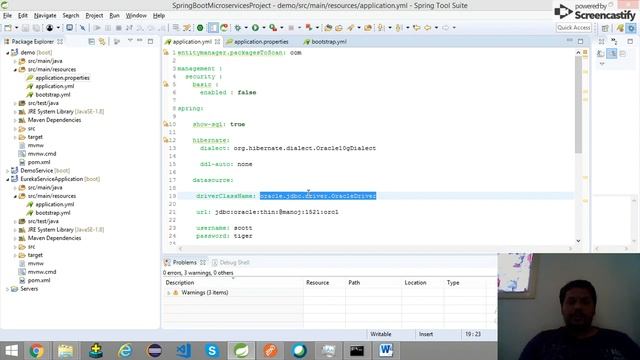Open the New wizard dropdown arrow
Screen dimensions: 640x360
coord(16,28)
